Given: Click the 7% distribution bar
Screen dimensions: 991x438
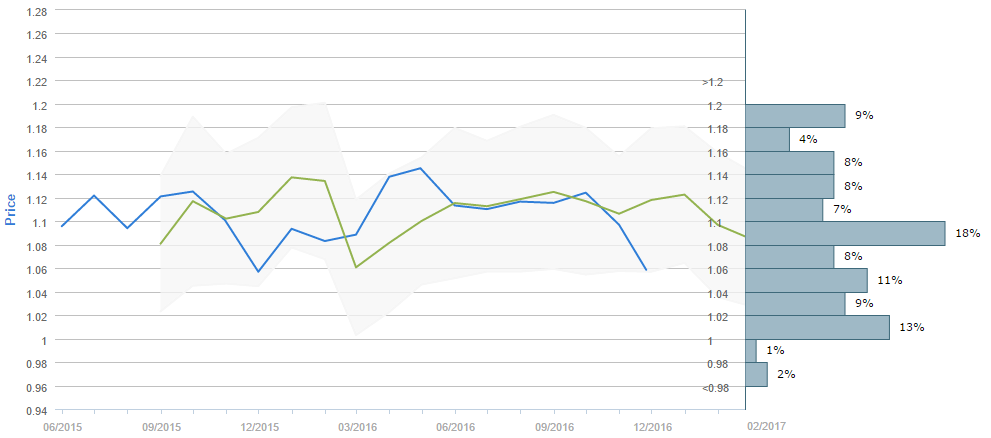Looking at the screenshot, I should [784, 209].
